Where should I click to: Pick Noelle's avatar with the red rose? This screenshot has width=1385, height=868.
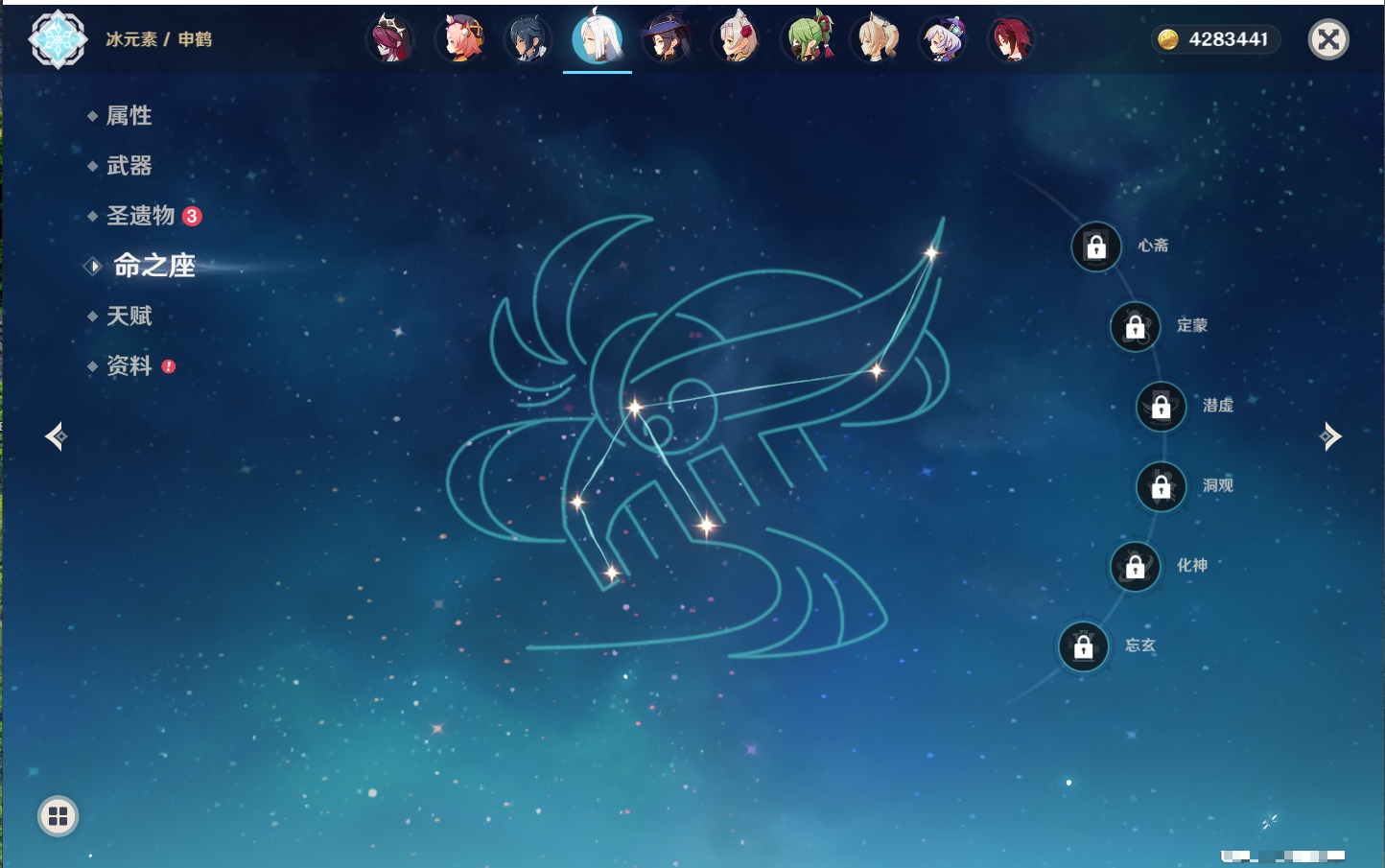pos(736,39)
